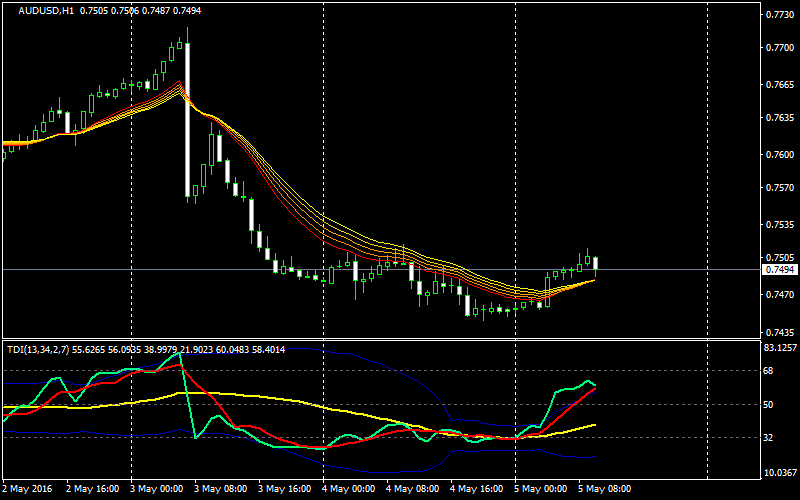Click the current price tag 0.7494
Image resolution: width=800 pixels, height=500 pixels.
(x=779, y=270)
